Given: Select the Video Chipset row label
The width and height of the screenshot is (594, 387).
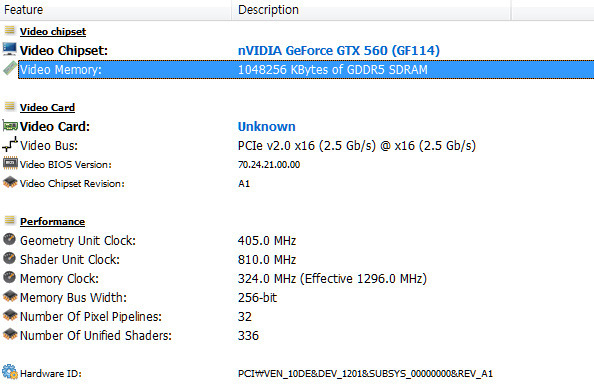Looking at the screenshot, I should 64,50.
